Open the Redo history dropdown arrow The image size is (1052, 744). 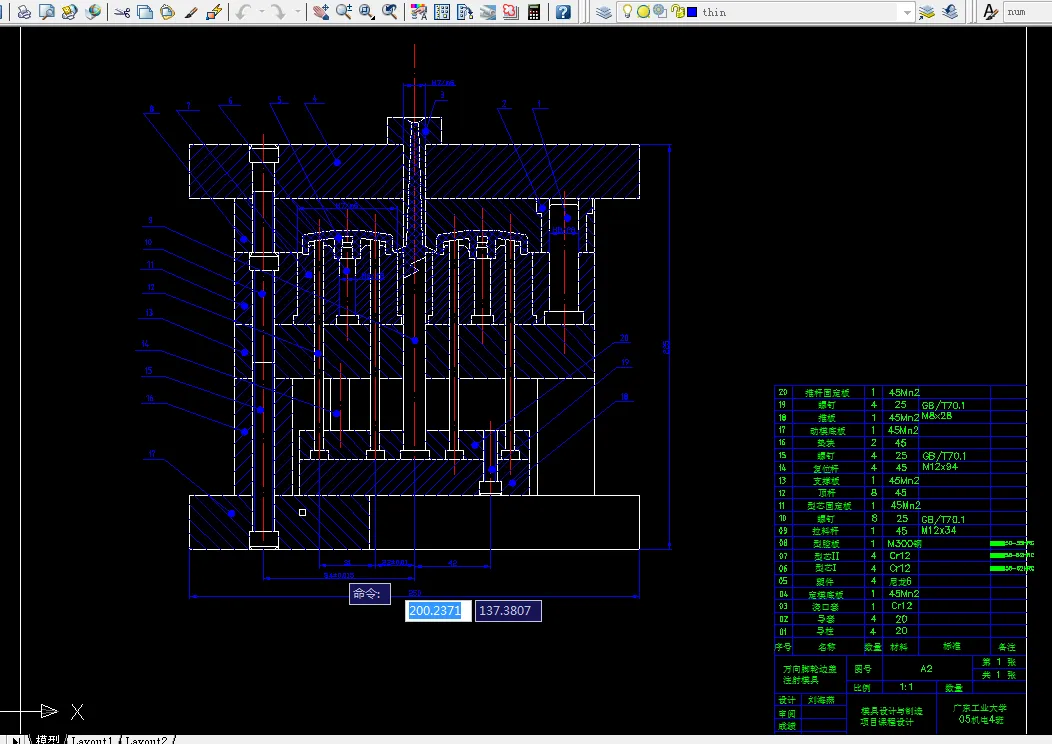[x=296, y=12]
